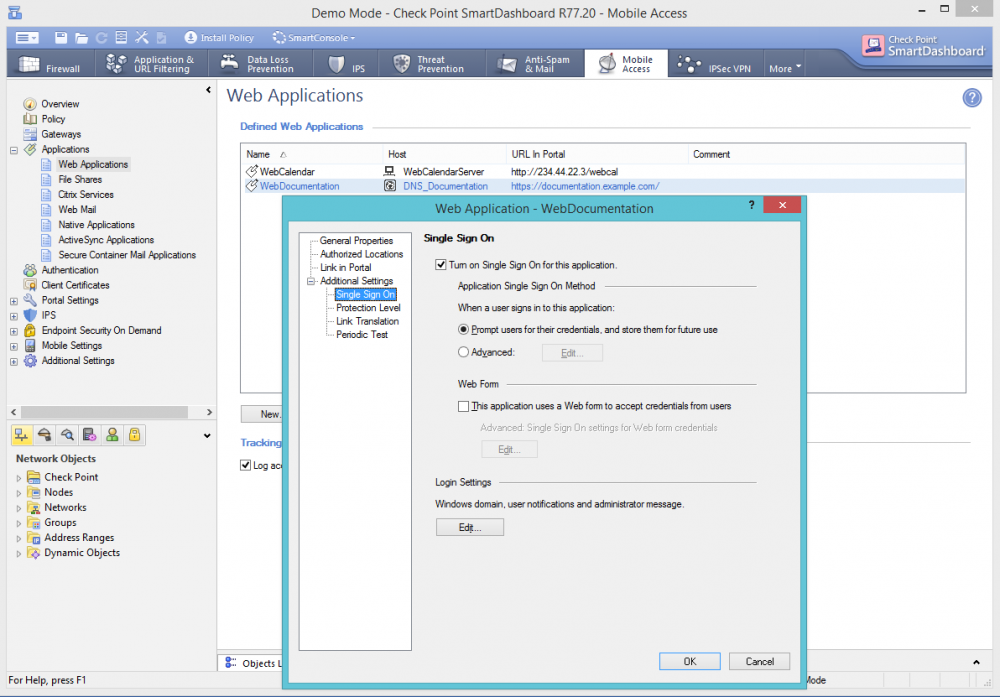Click the Resources magnifier toolbar icon
The image size is (1000, 697).
[x=67, y=435]
